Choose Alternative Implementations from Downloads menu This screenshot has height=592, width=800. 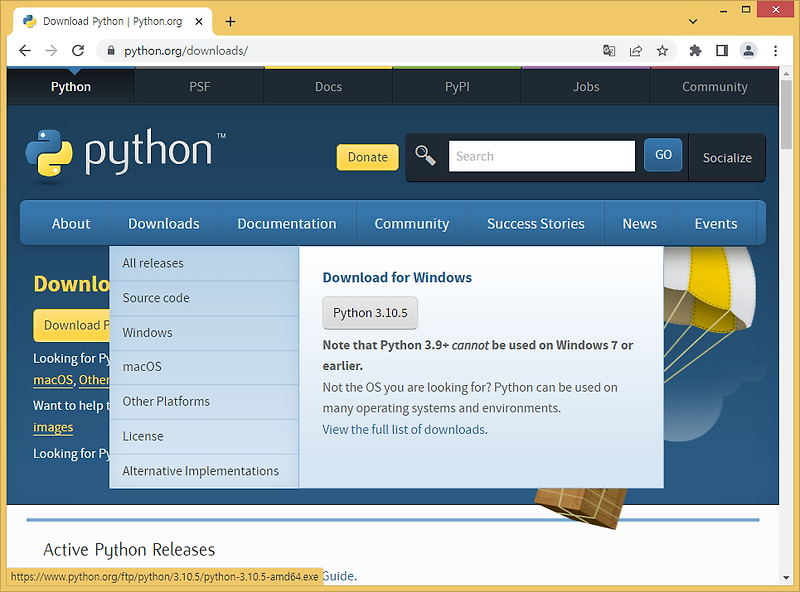pyautogui.click(x=204, y=471)
